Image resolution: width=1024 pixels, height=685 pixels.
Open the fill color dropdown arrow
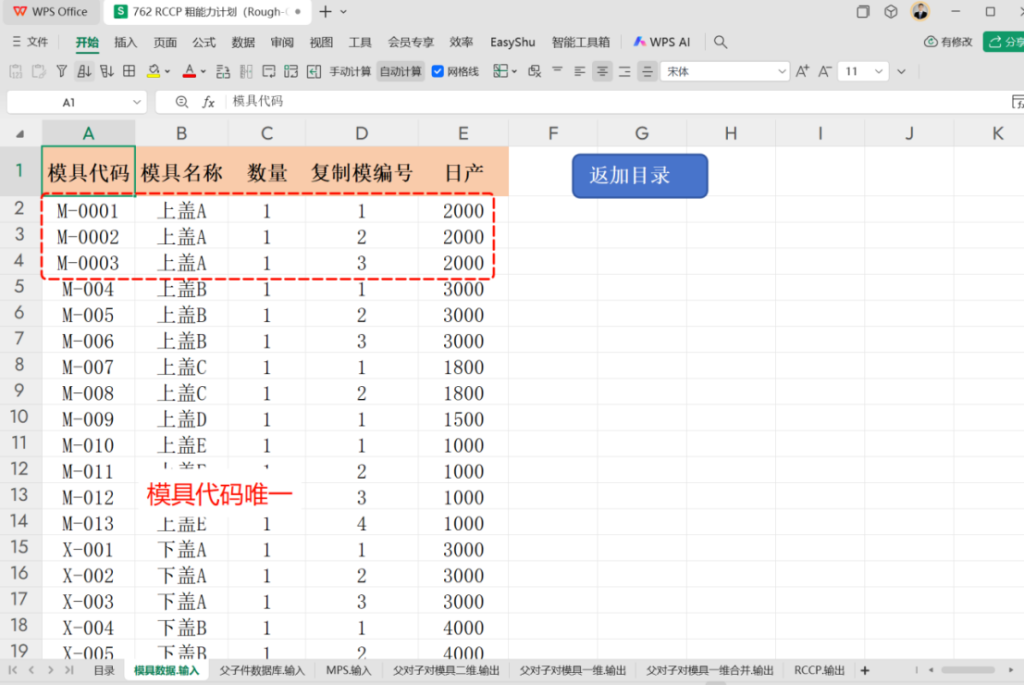168,72
